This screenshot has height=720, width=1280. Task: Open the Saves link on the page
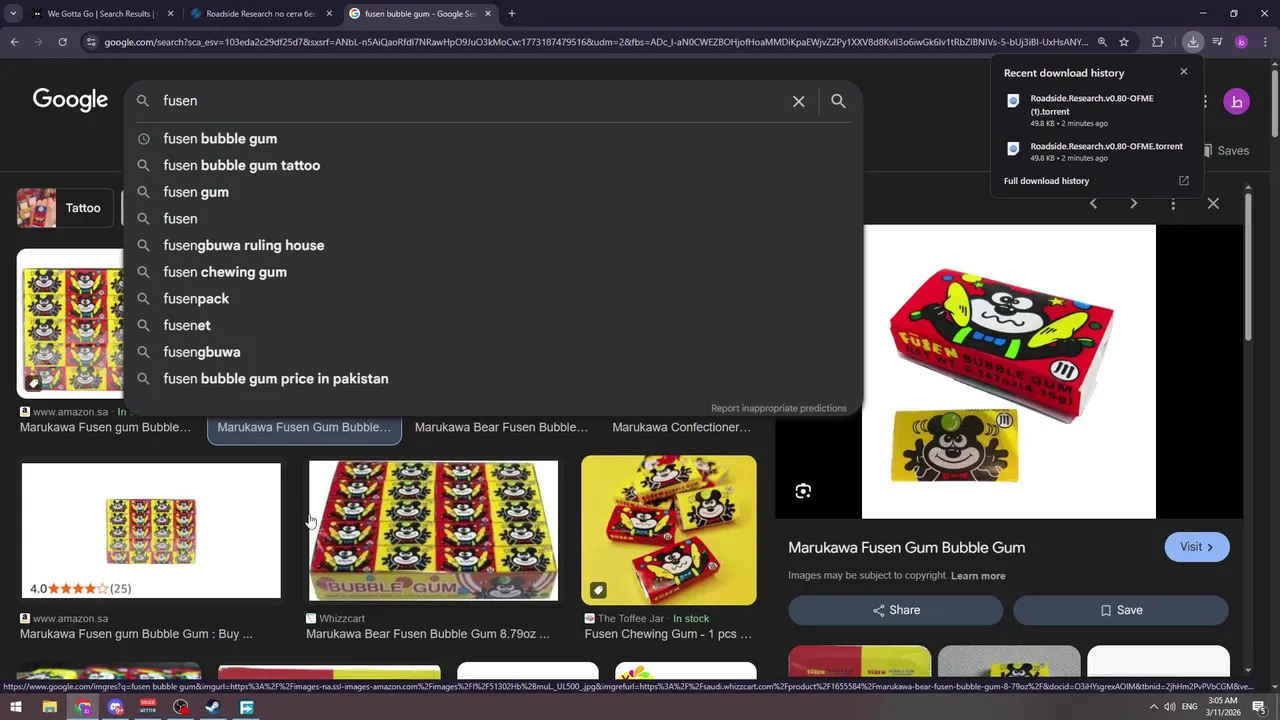(1225, 151)
